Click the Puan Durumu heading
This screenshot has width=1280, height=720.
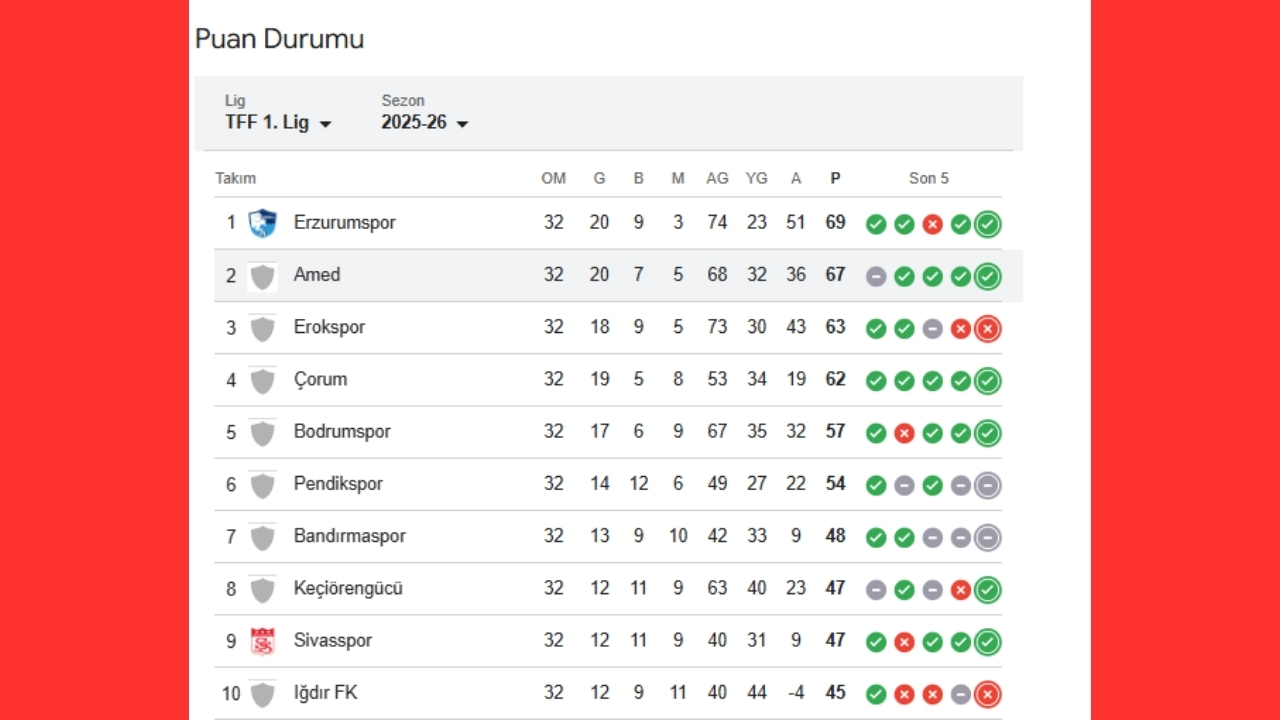pos(279,39)
